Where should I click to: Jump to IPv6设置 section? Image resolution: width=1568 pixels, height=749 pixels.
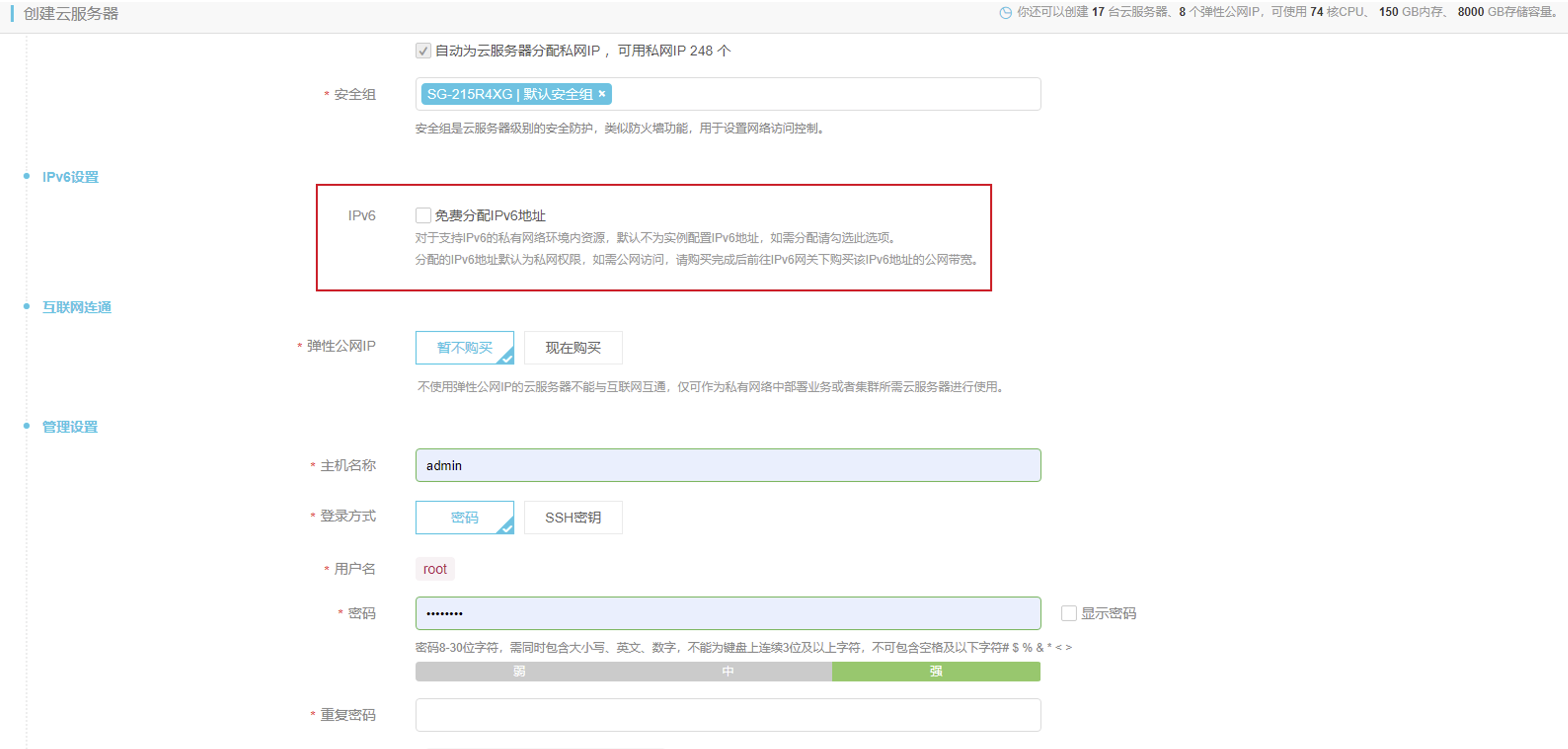[x=70, y=177]
